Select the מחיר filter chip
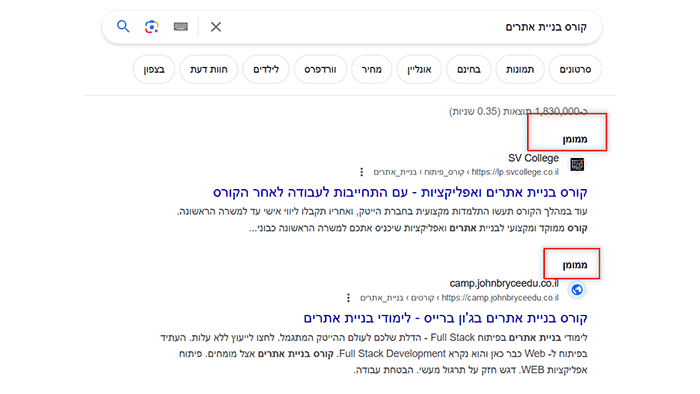The height and width of the screenshot is (394, 700). [371, 70]
